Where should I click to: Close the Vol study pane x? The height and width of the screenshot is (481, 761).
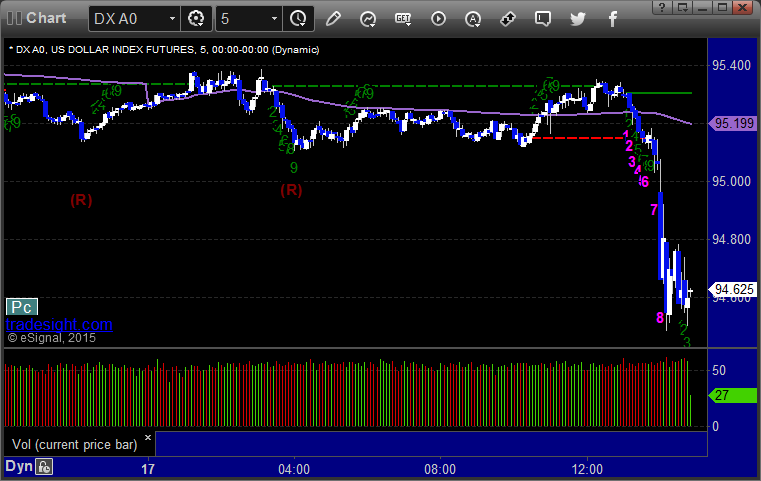(148, 438)
